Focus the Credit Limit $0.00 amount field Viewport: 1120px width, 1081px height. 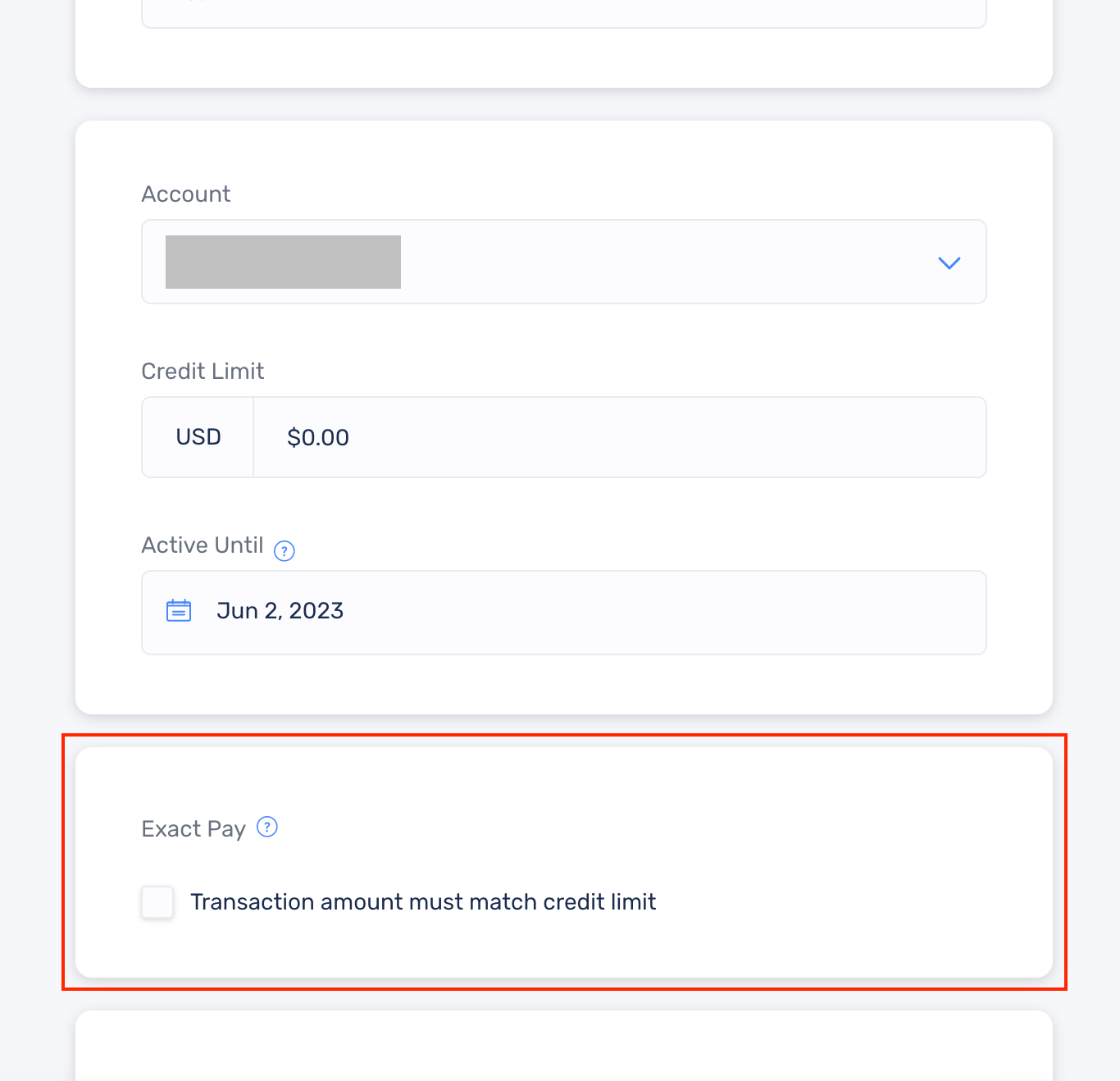point(620,437)
